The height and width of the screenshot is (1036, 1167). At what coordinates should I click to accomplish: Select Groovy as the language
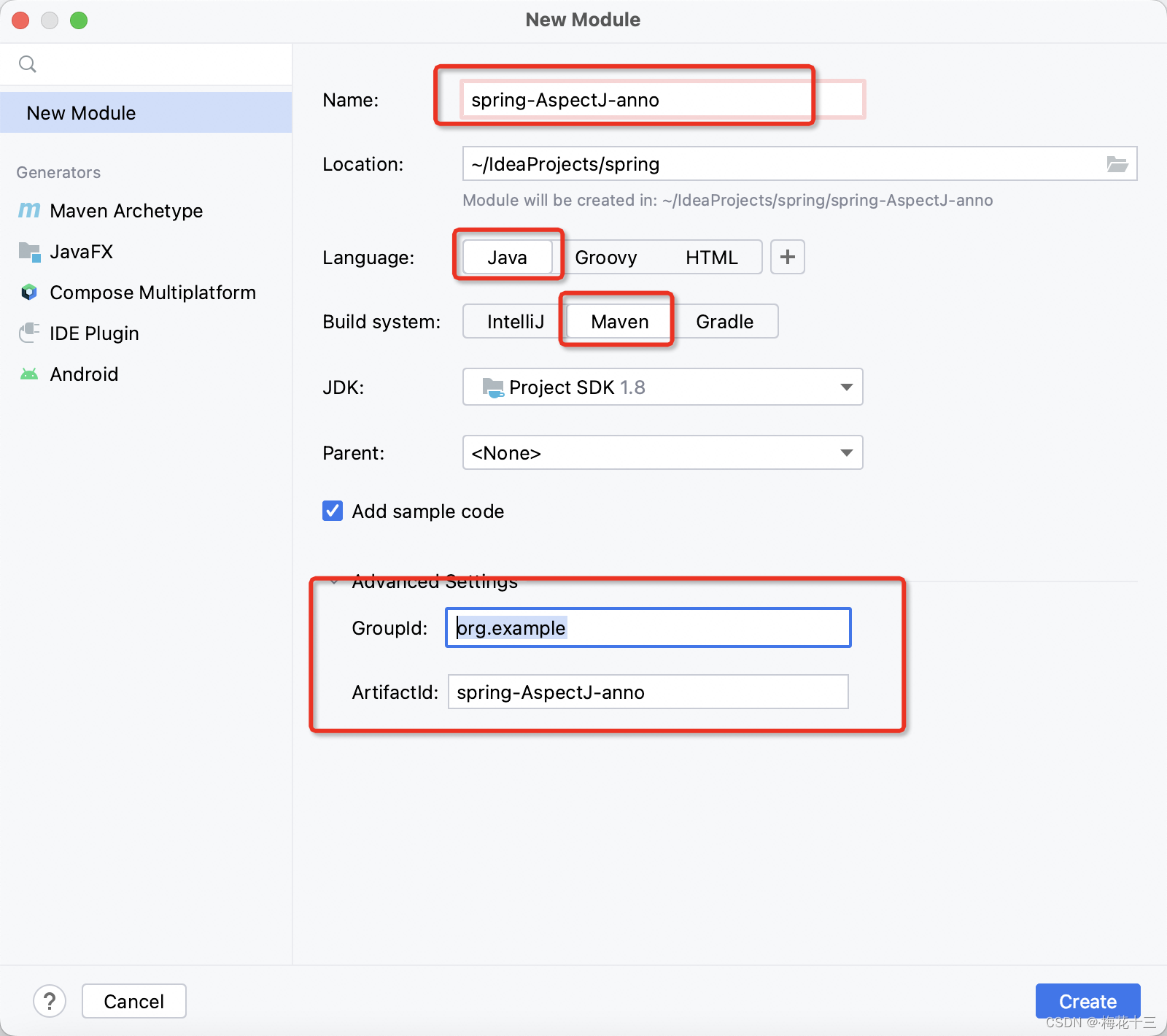(x=606, y=258)
